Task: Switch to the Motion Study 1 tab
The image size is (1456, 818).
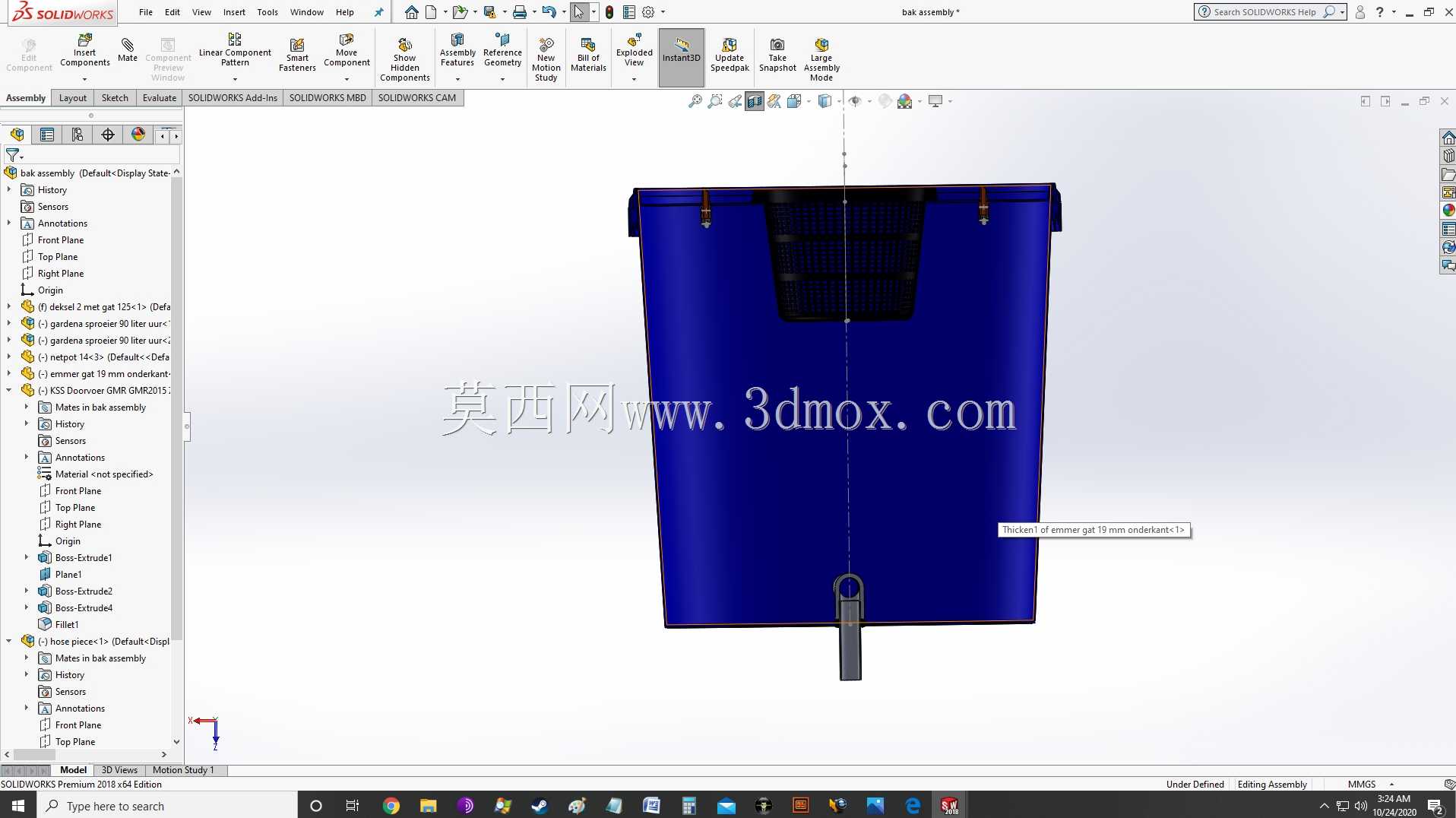Action: pyautogui.click(x=183, y=770)
